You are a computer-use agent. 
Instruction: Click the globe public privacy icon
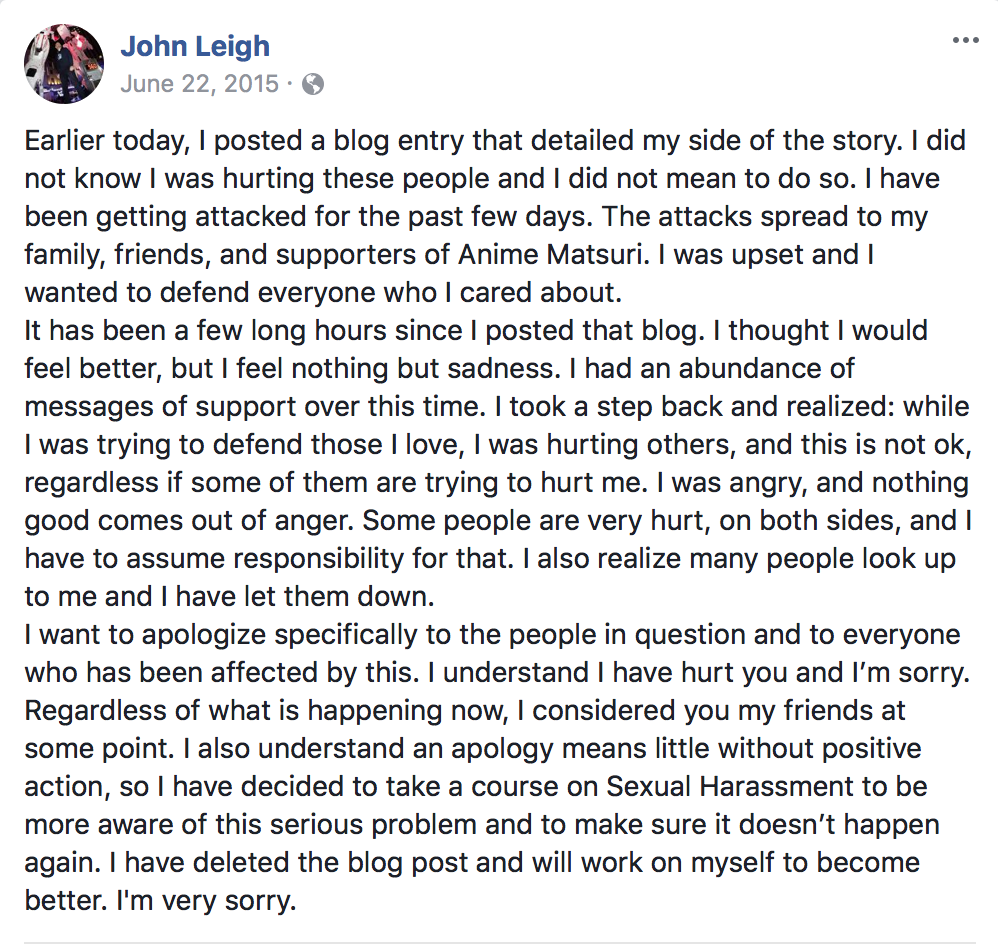[313, 84]
